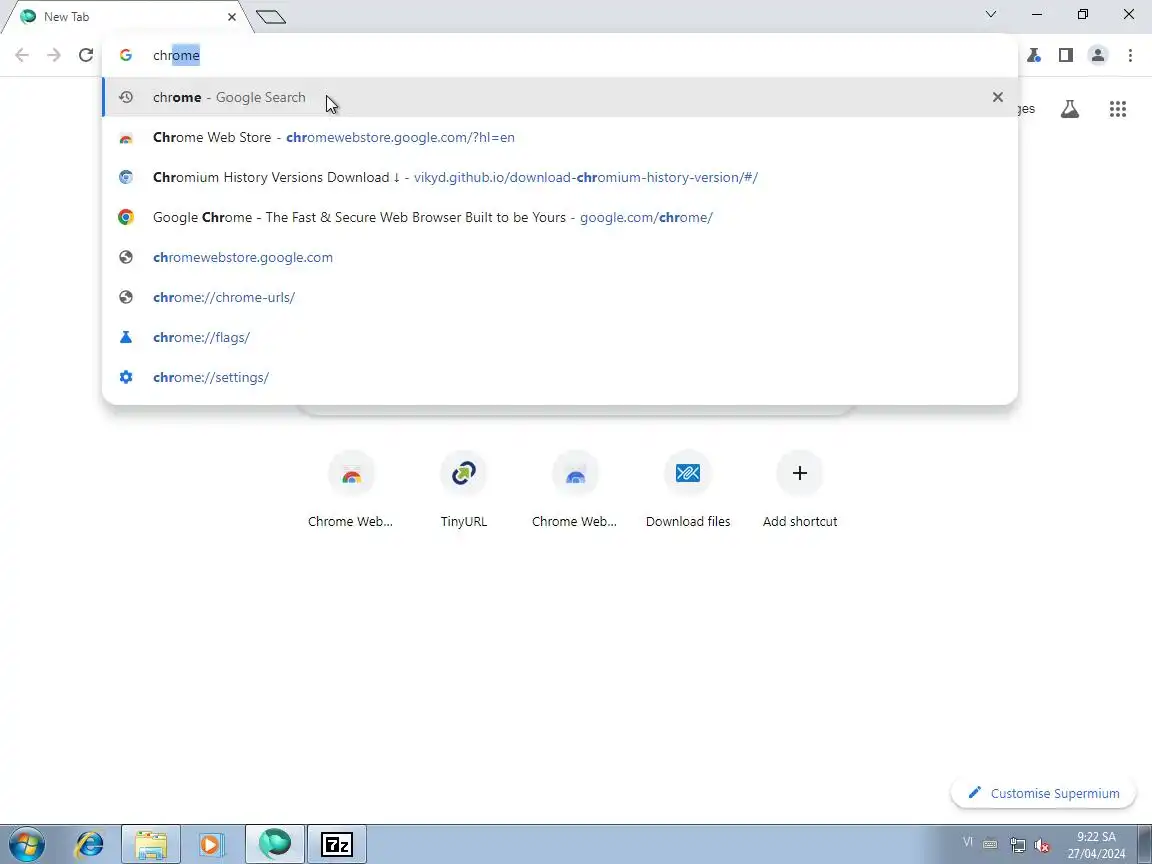1152x864 pixels.
Task: Open the labs flask icon on the page
Action: [x=1070, y=109]
